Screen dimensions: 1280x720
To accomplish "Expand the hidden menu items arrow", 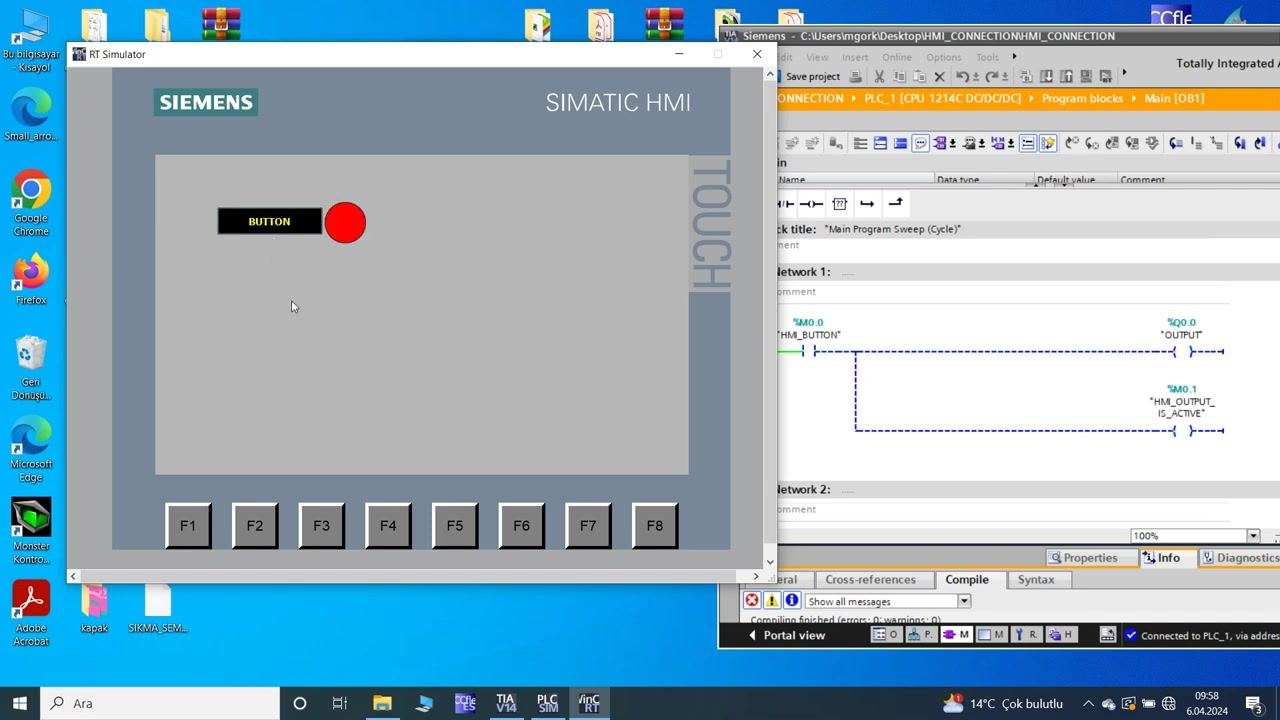I will [x=1015, y=56].
